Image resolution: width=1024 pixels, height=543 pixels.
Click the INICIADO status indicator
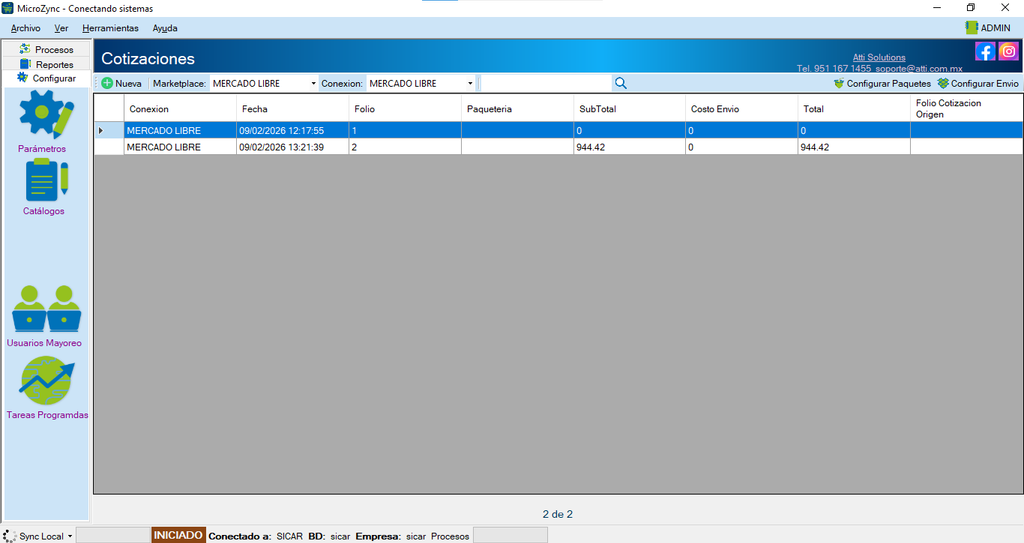click(178, 535)
